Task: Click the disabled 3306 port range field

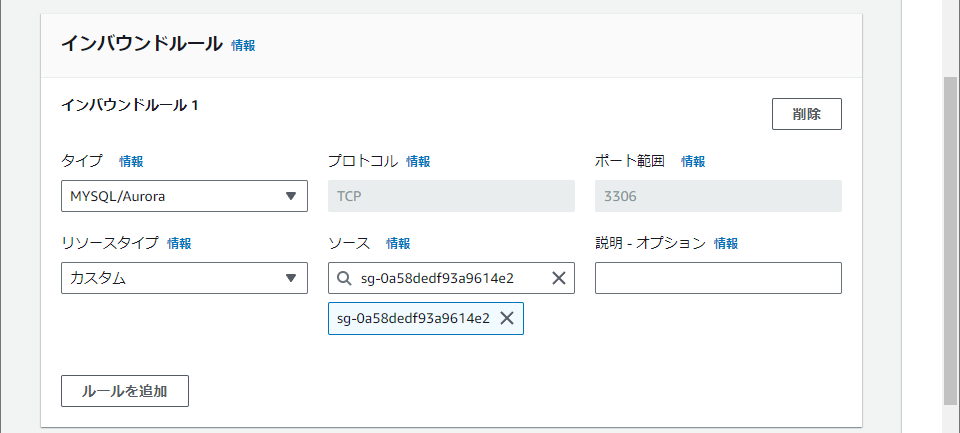Action: pos(718,196)
